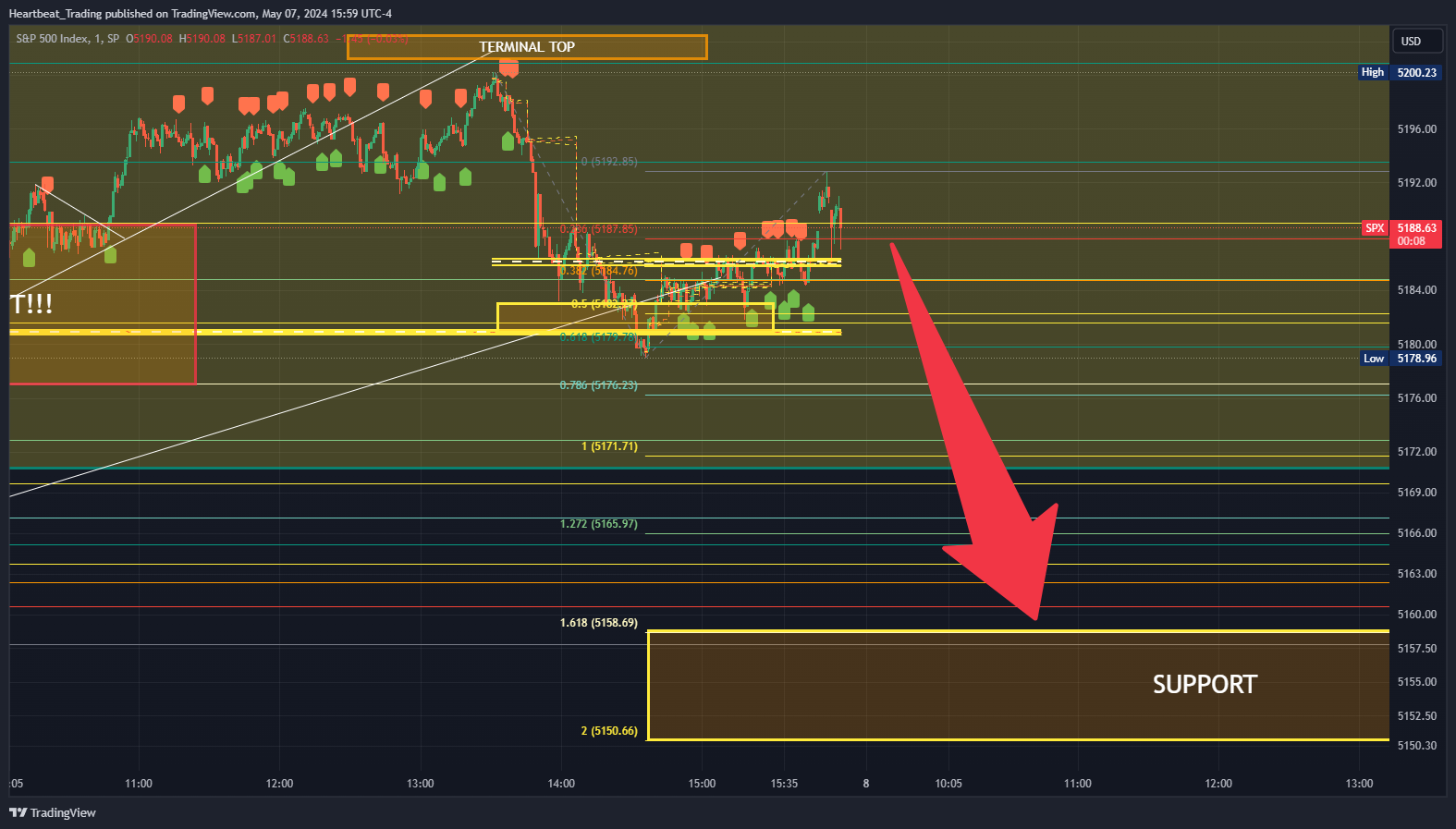
Task: Click 5184.00 on the price axis
Action: (1417, 290)
